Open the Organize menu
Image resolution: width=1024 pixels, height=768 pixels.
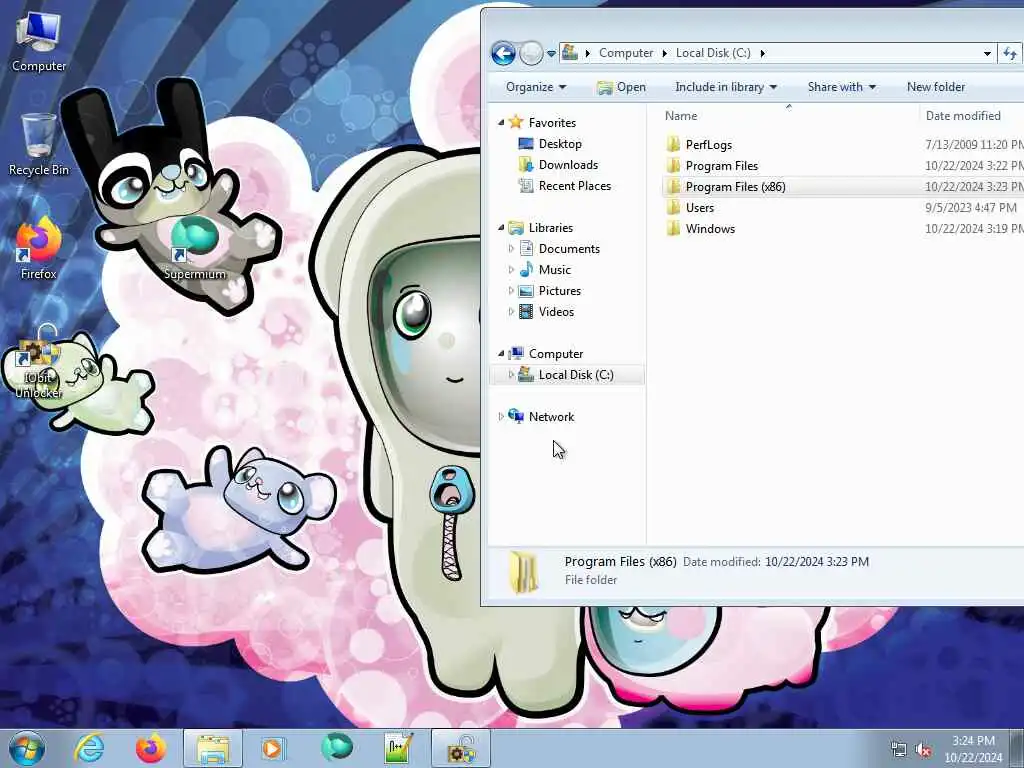[x=536, y=87]
